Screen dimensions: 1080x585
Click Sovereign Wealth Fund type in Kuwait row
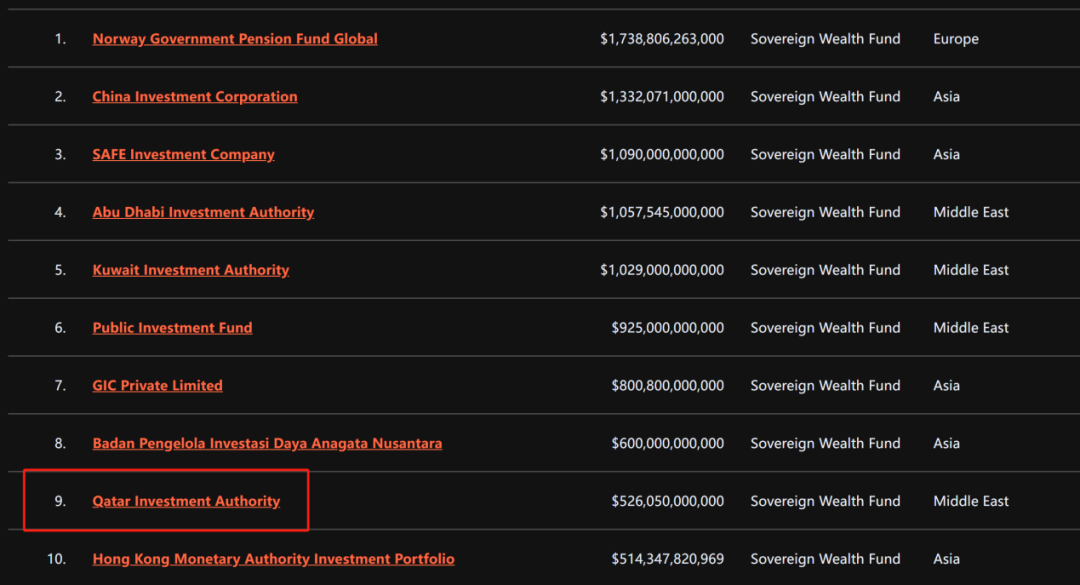click(x=825, y=271)
